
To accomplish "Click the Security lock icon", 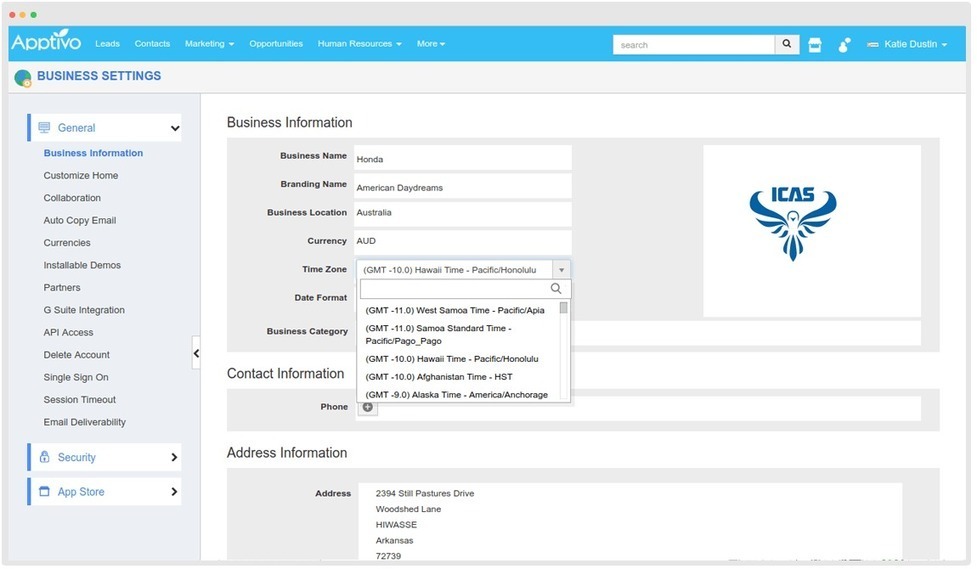I will (44, 457).
